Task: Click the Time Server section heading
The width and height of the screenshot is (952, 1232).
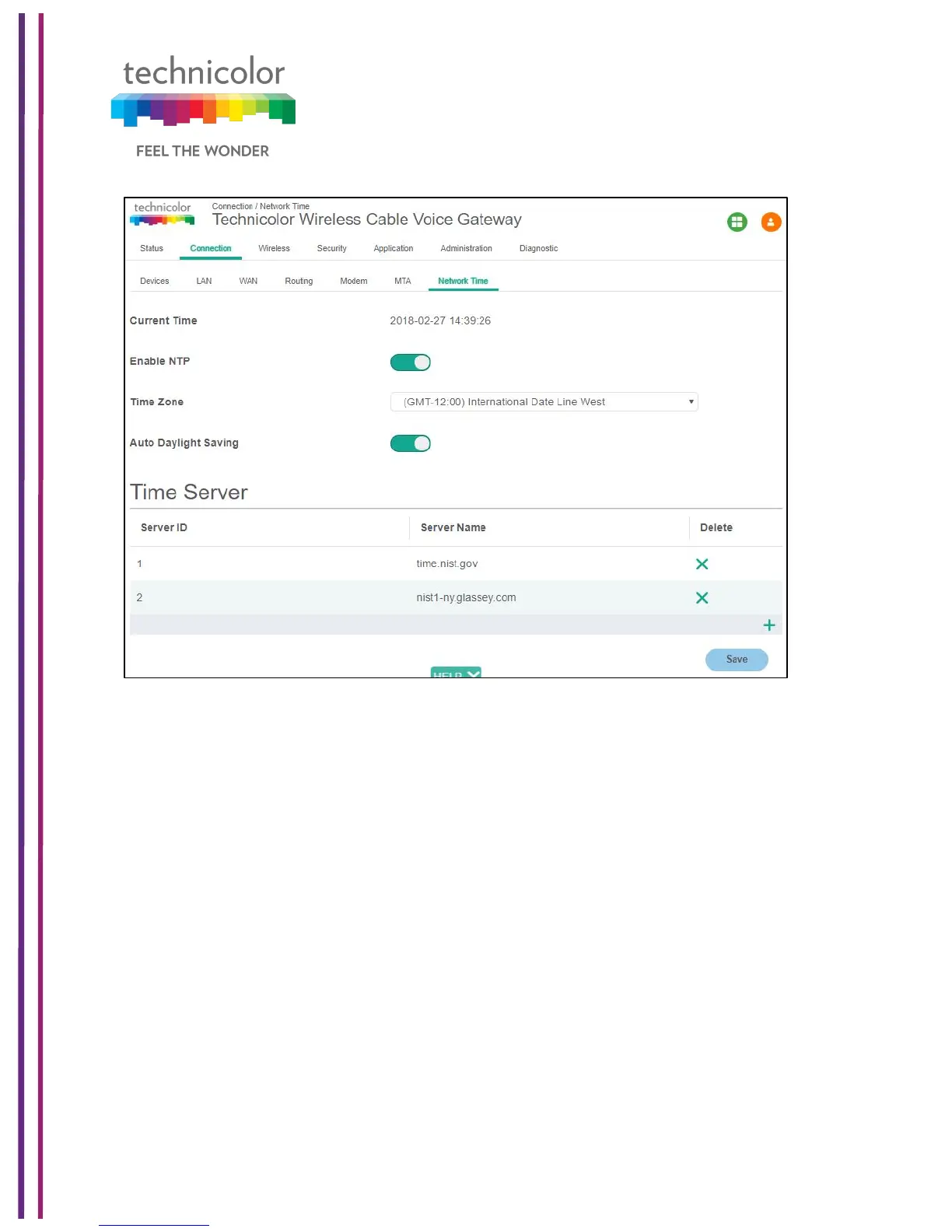Action: tap(188, 492)
